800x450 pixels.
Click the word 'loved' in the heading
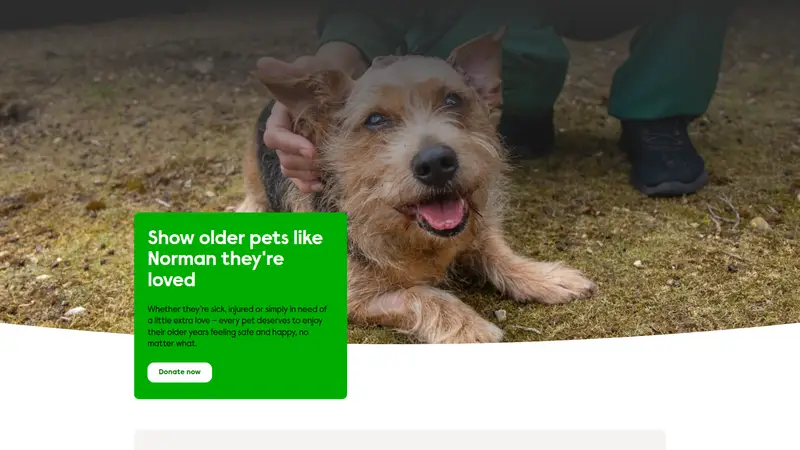click(x=171, y=280)
